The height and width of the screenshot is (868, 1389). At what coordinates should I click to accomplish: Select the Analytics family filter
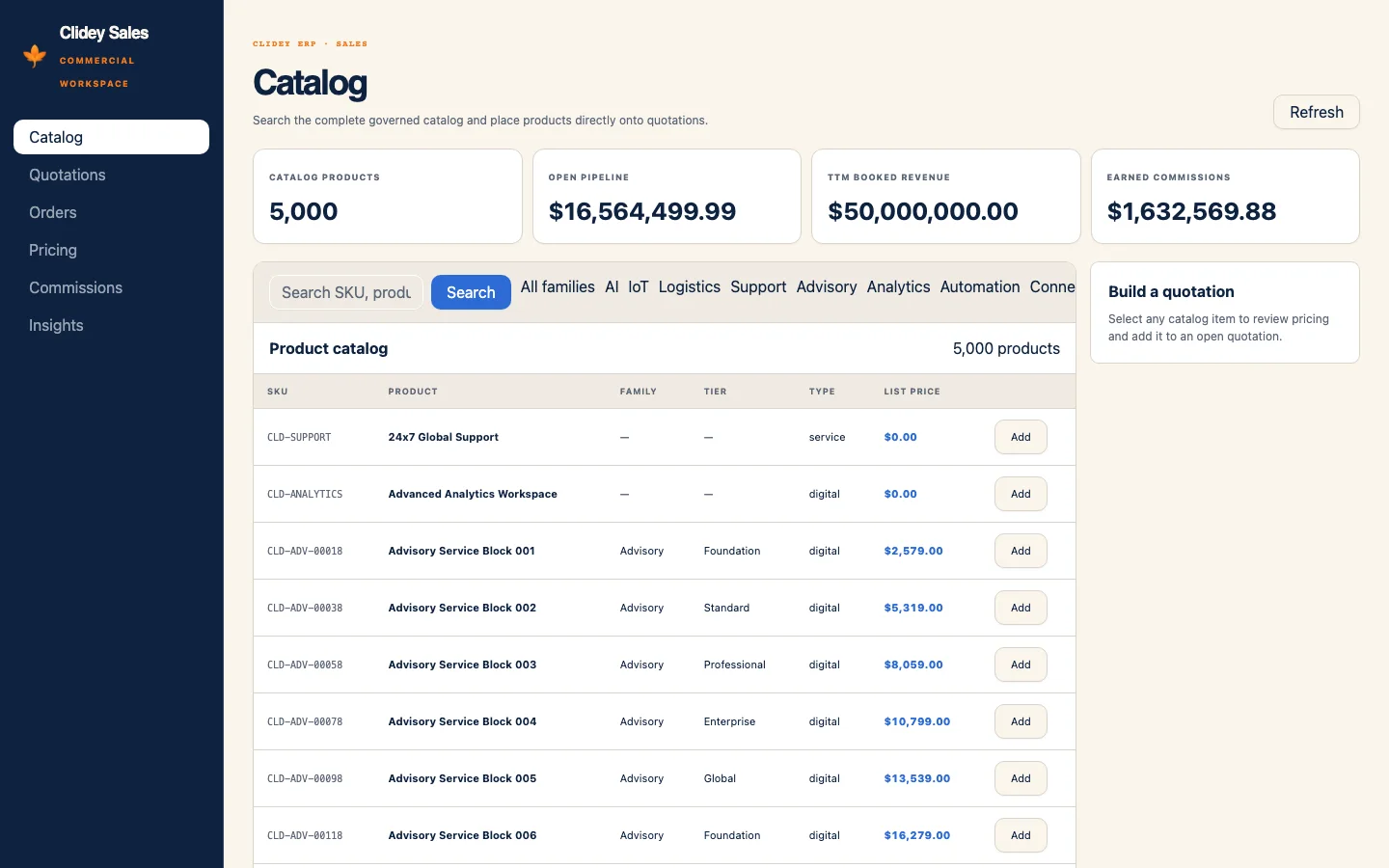(899, 286)
